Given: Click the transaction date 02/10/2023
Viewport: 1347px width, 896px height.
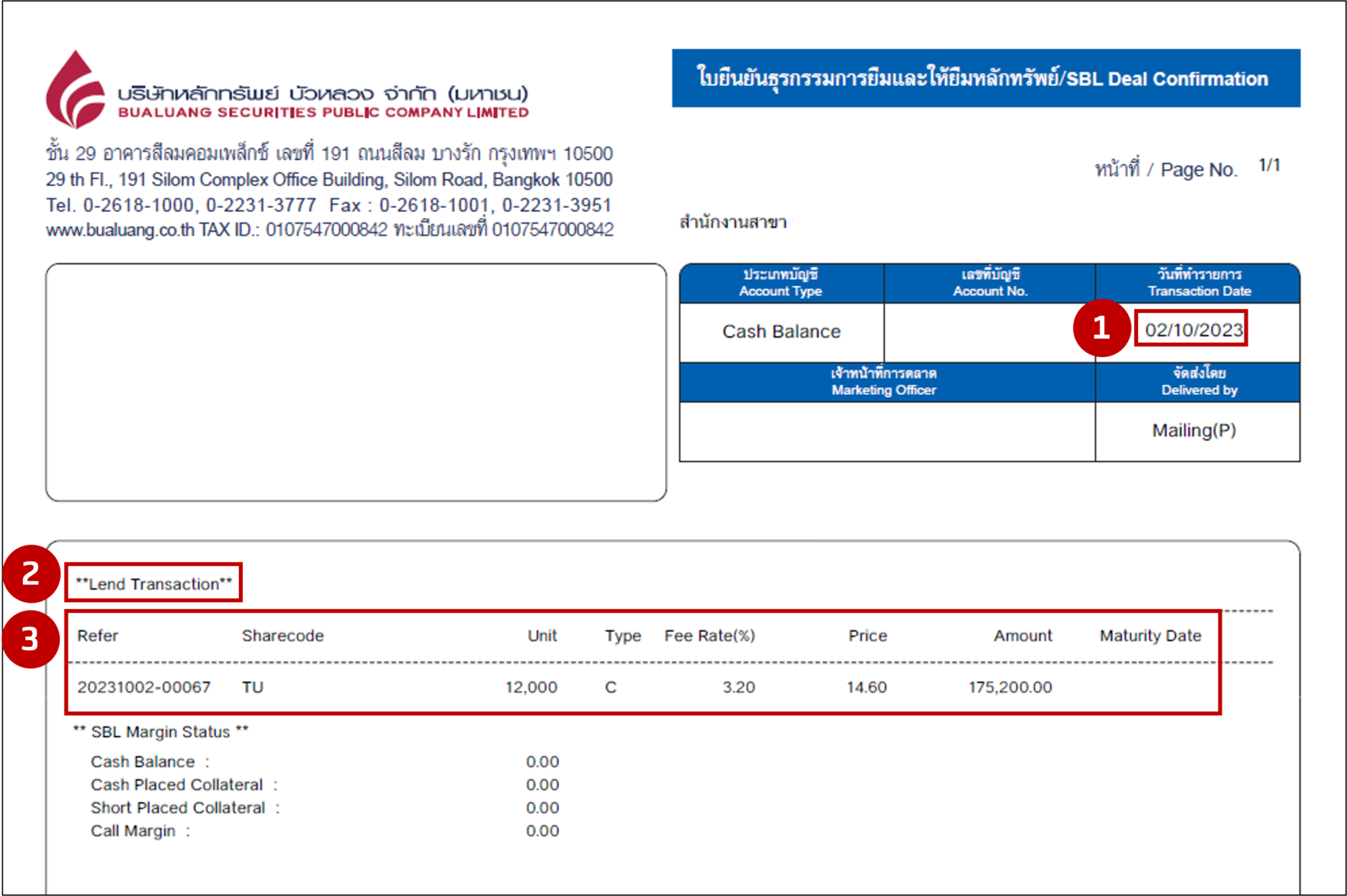Looking at the screenshot, I should (x=1193, y=330).
